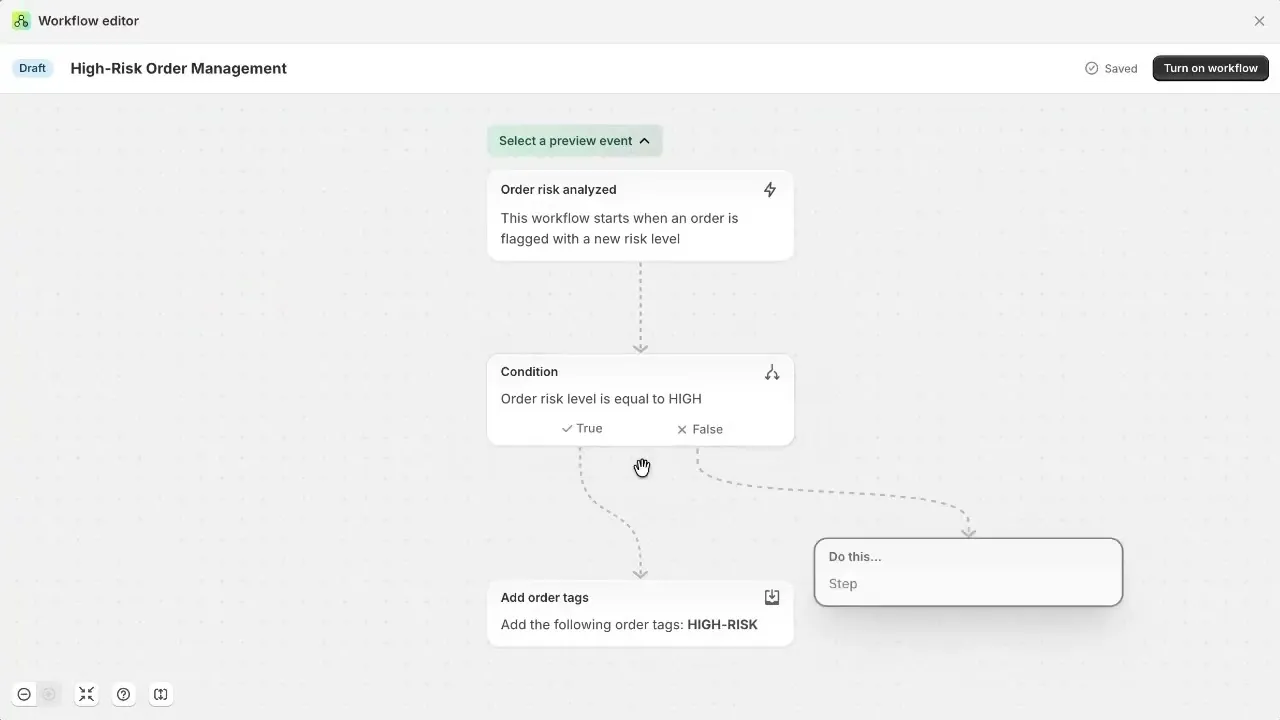Click the Saved status text
Image resolution: width=1280 pixels, height=720 pixels.
point(1121,68)
